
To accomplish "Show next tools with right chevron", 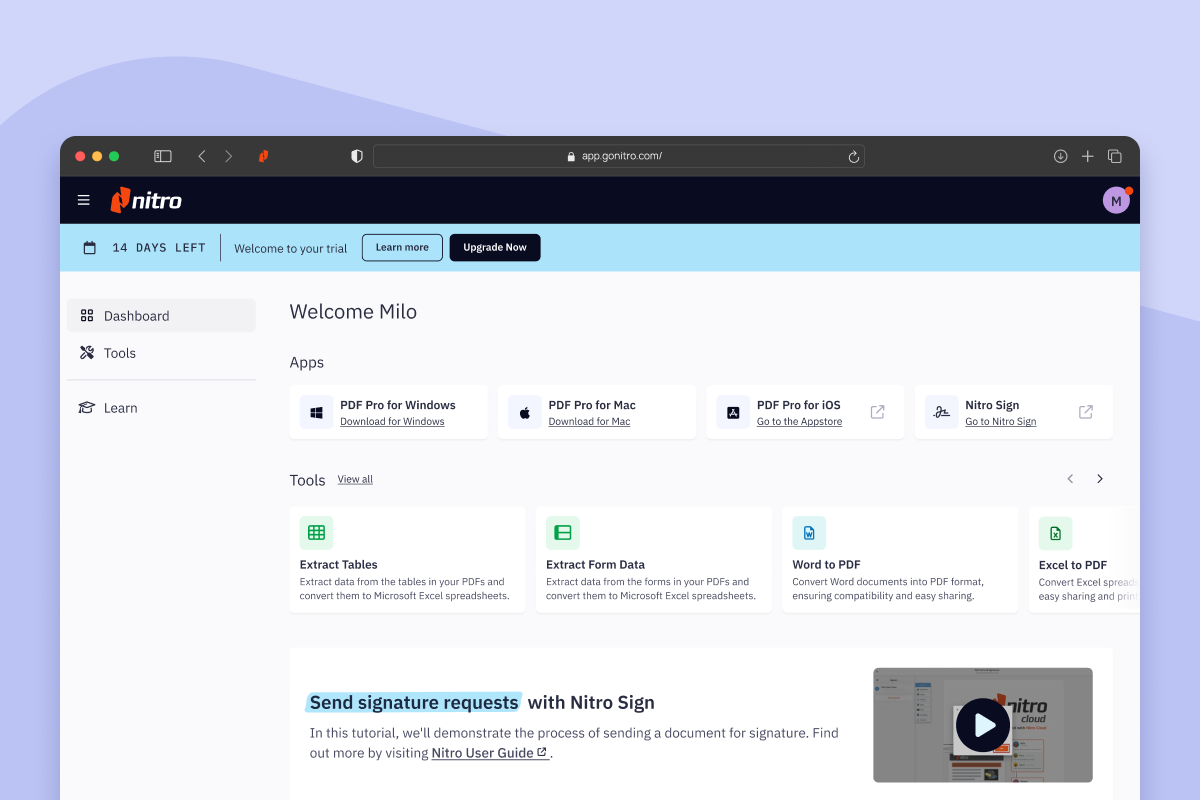I will click(x=1100, y=479).
